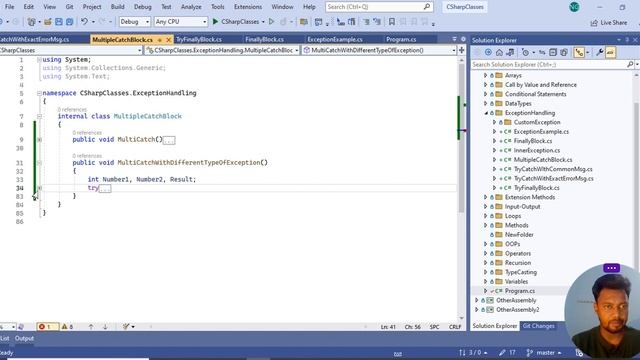This screenshot has width=640, height=360.
Task: Click the master branch indicator in status bar
Action: click(544, 353)
